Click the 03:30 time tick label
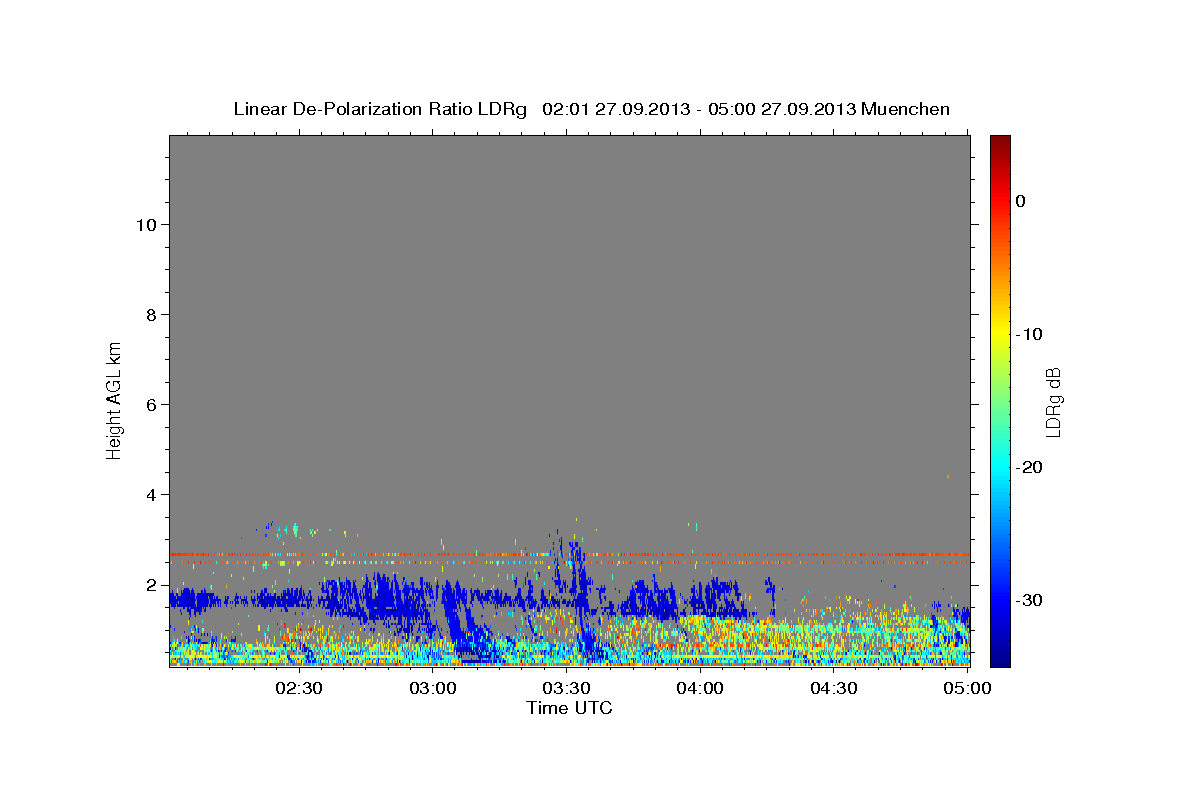Image resolution: width=1200 pixels, height=800 pixels. coord(566,688)
